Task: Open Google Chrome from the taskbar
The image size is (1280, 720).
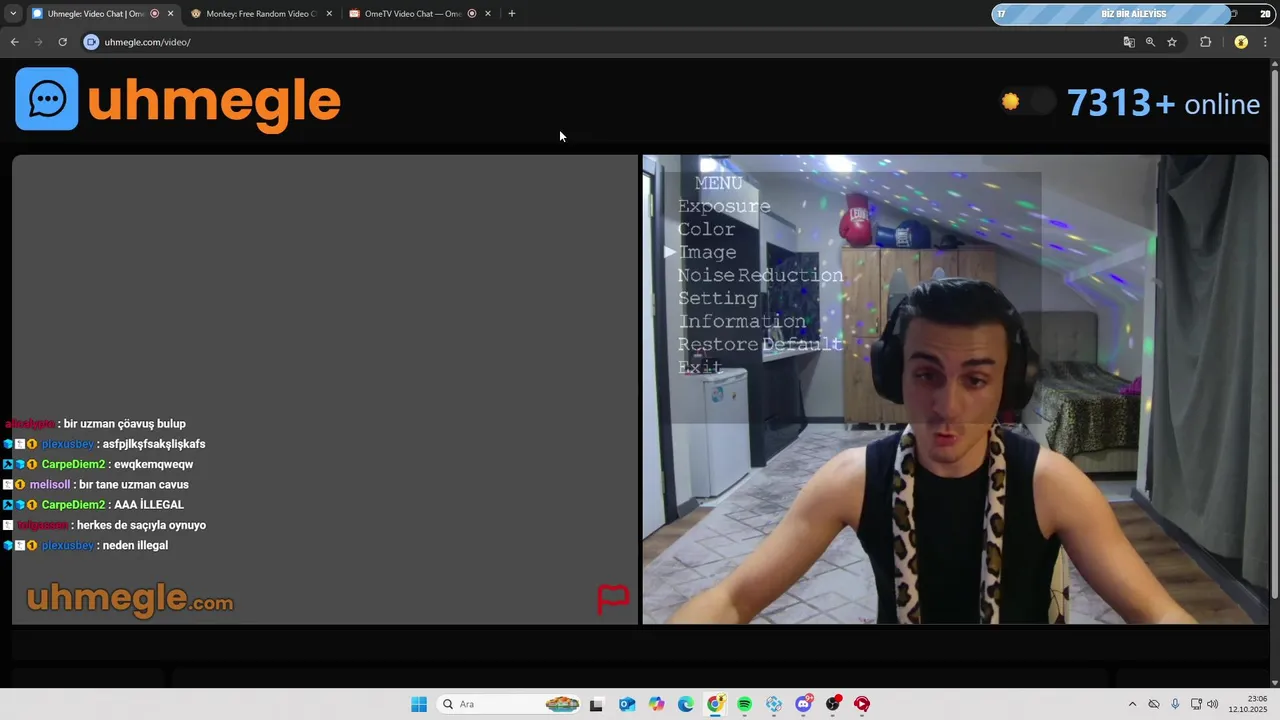Action: point(715,704)
